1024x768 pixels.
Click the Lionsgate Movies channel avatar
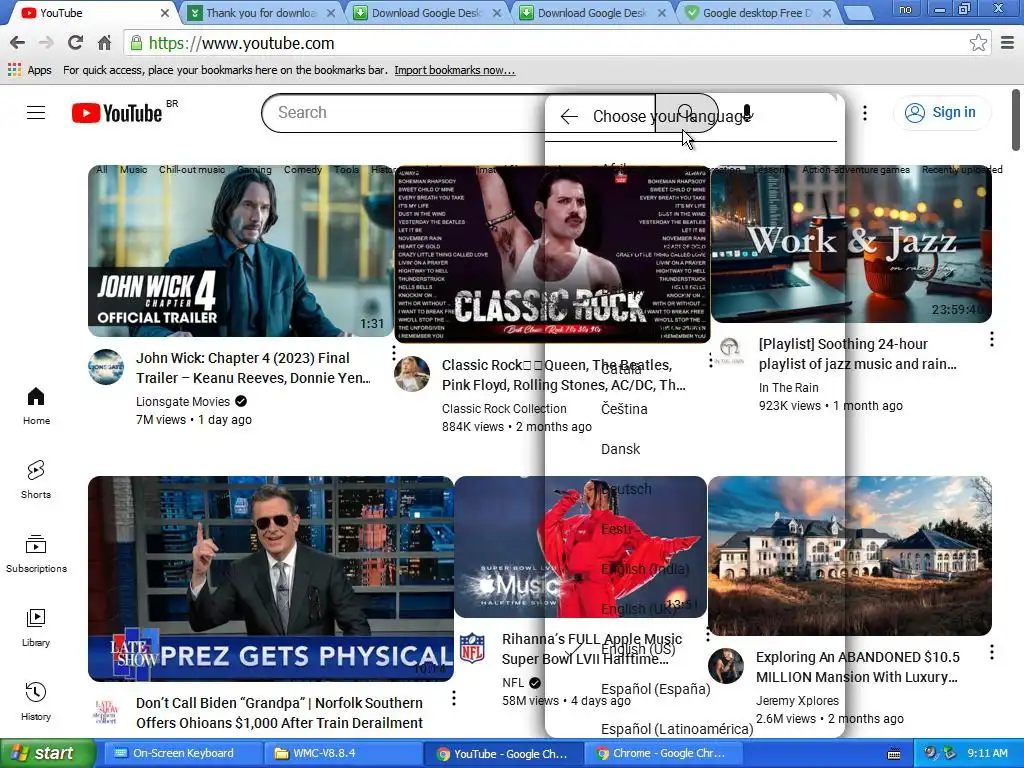point(106,367)
